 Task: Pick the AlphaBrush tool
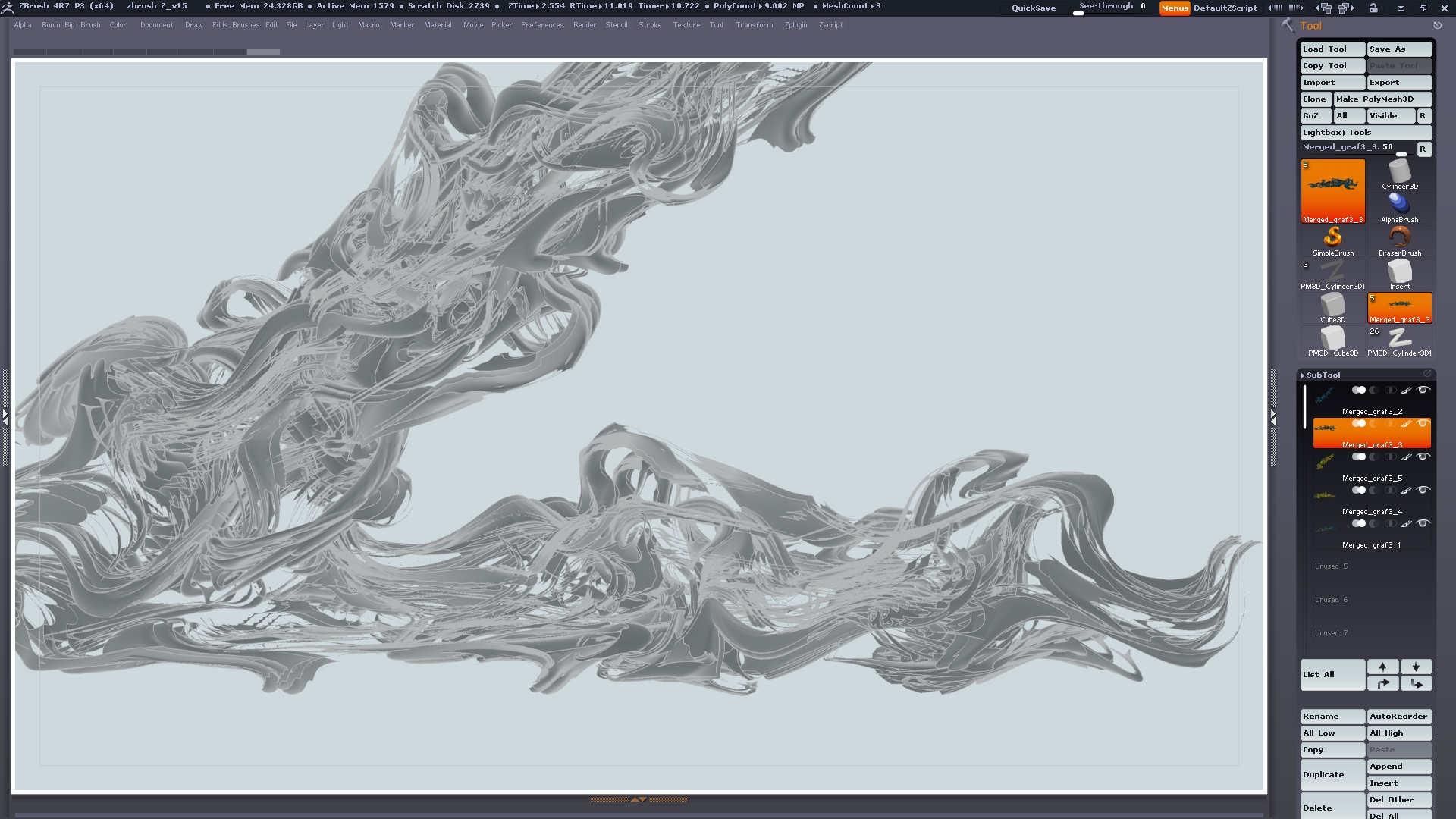tap(1399, 206)
